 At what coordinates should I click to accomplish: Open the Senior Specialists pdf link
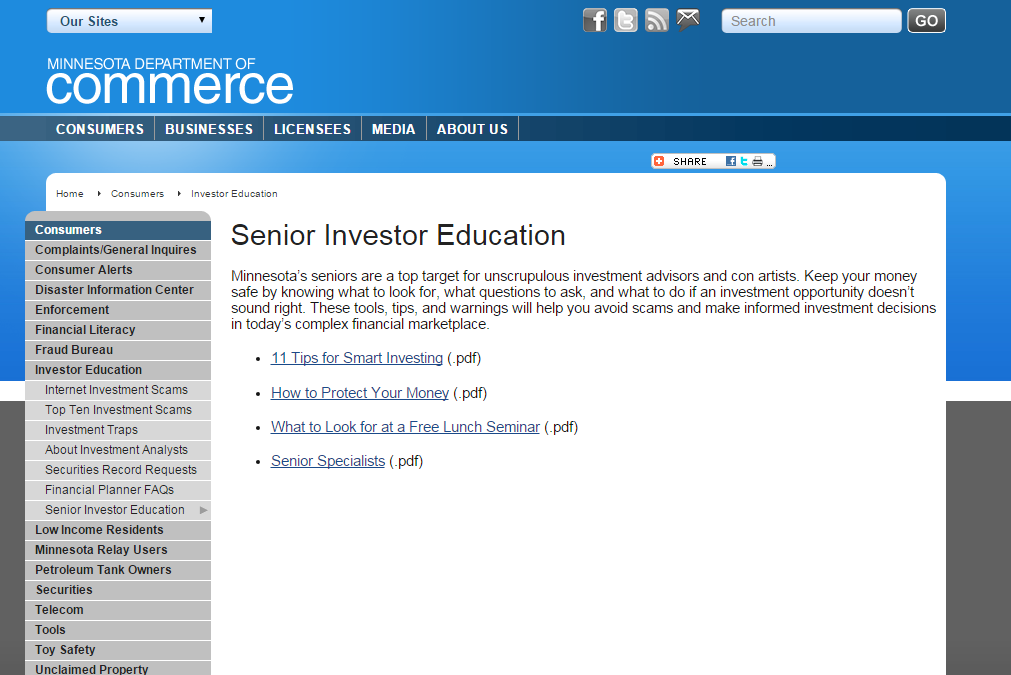pos(328,461)
